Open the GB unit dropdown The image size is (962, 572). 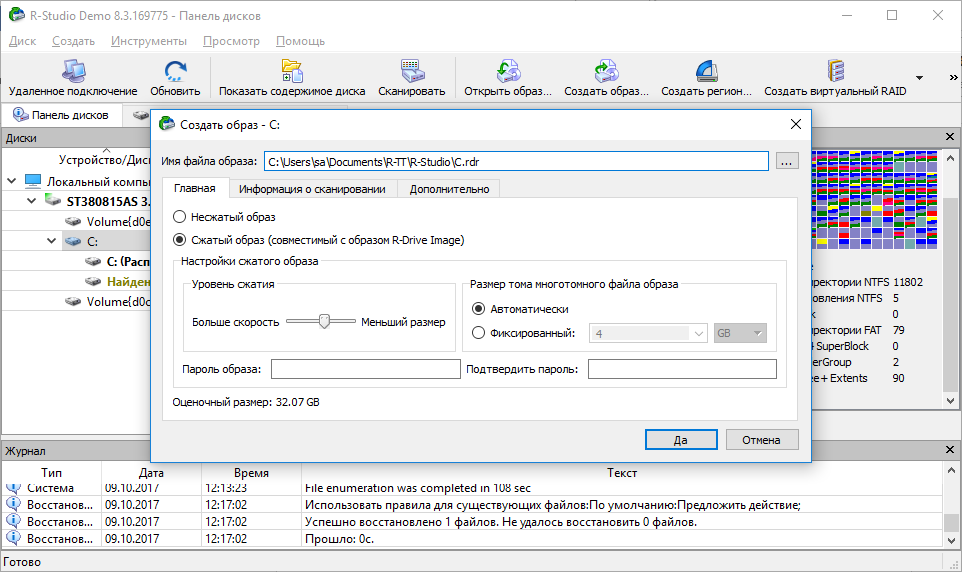coord(740,333)
